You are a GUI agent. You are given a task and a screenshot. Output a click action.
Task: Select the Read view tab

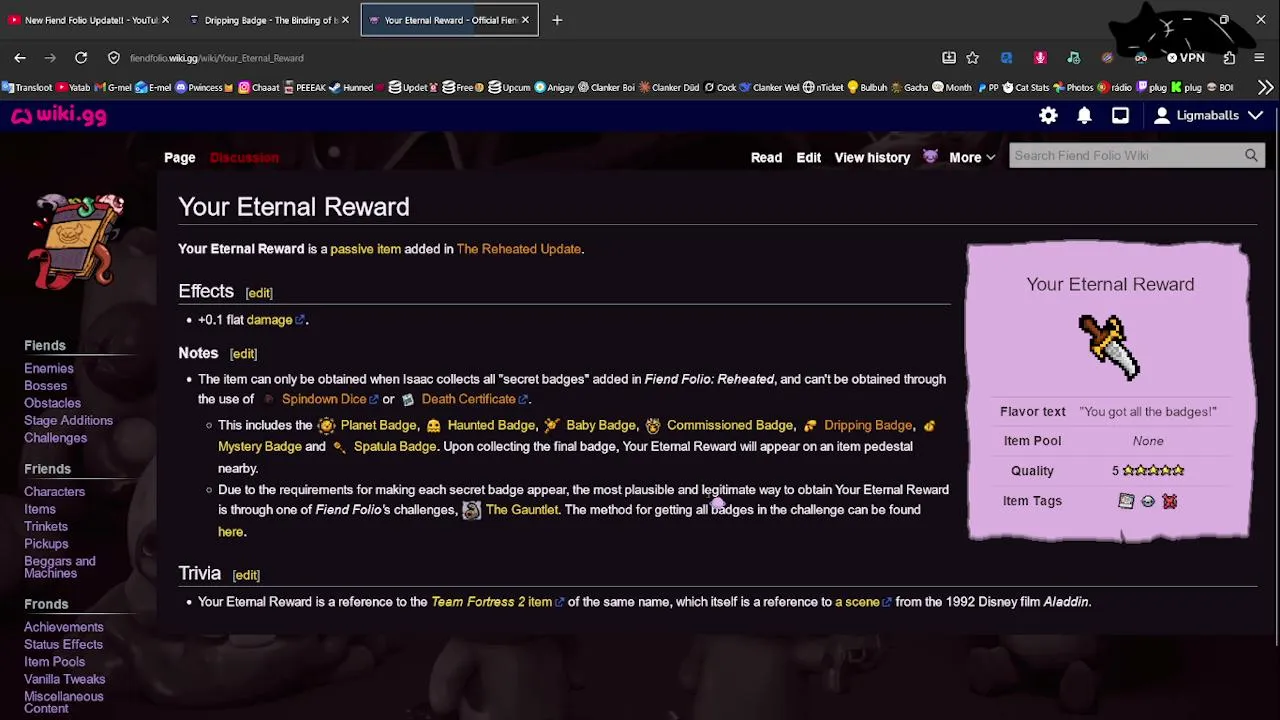coord(766,158)
